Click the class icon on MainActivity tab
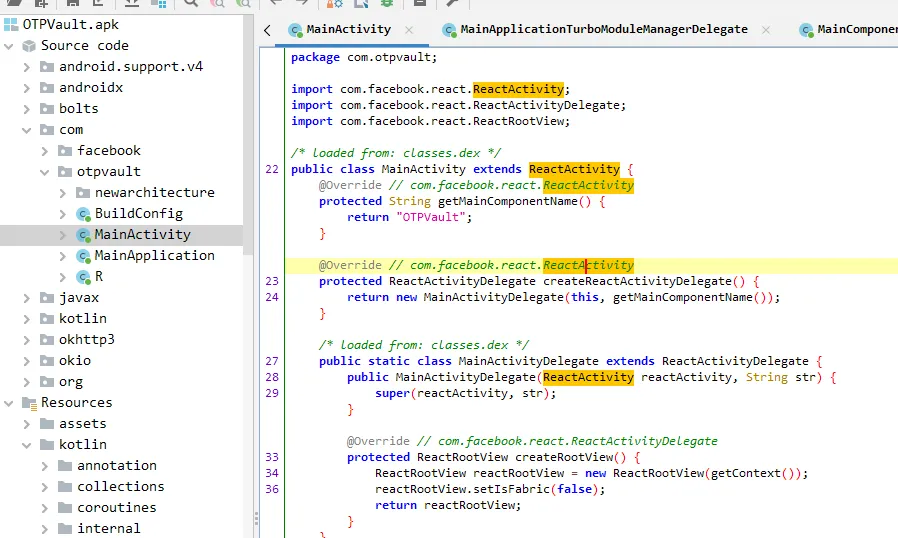The width and height of the screenshot is (898, 538). 295,30
